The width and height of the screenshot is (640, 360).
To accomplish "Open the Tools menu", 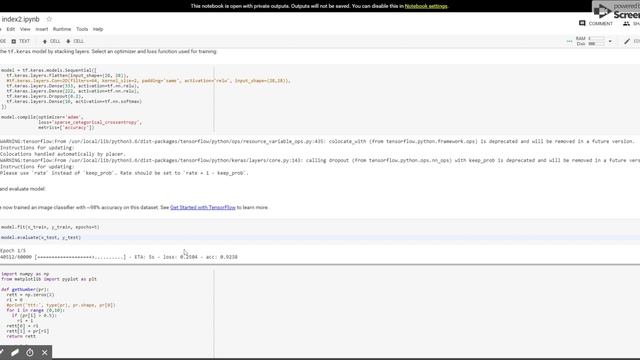I will (x=82, y=29).
